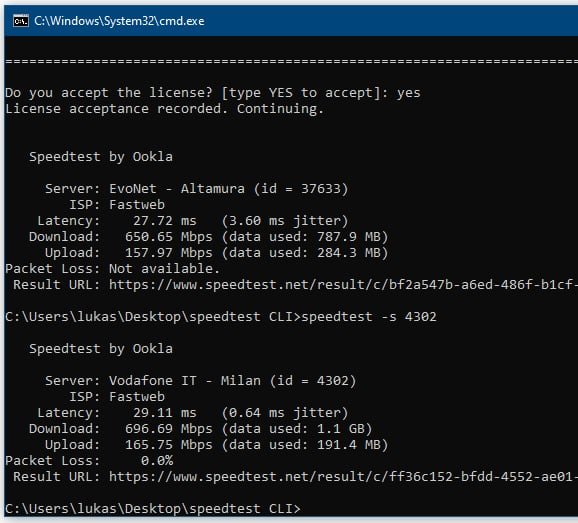Click the Packet Loss 0.0% value
The width and height of the screenshot is (578, 523).
(x=157, y=461)
